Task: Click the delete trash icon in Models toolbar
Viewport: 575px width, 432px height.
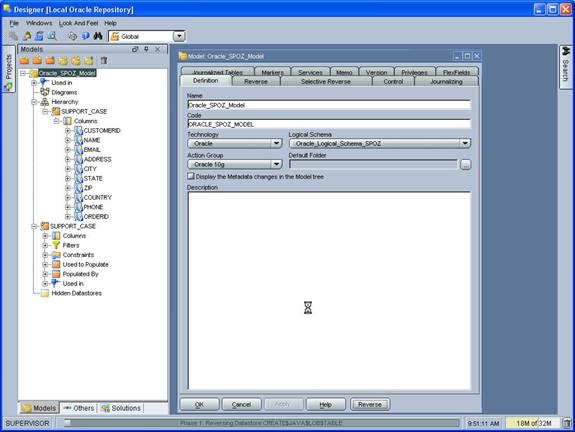Action: 104,61
